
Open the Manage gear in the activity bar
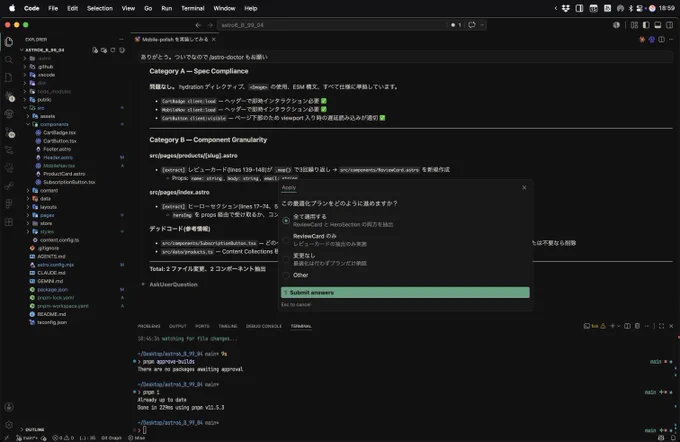click(9, 425)
